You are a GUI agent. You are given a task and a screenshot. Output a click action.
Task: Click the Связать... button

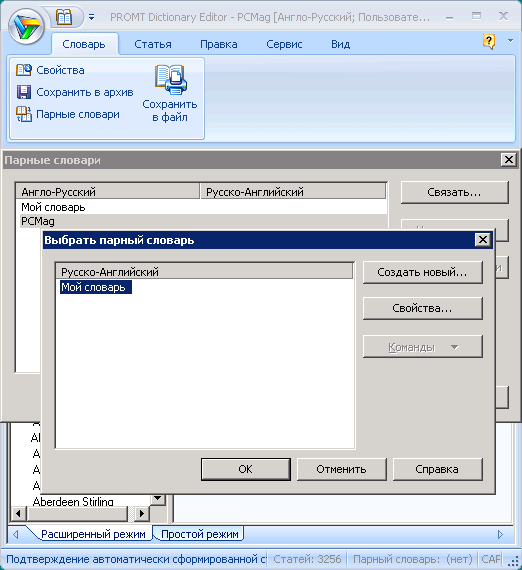pos(454,192)
